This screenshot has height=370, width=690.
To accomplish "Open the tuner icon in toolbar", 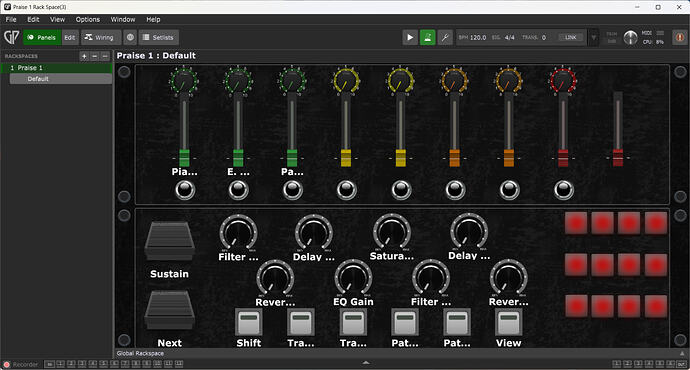I will (445, 37).
